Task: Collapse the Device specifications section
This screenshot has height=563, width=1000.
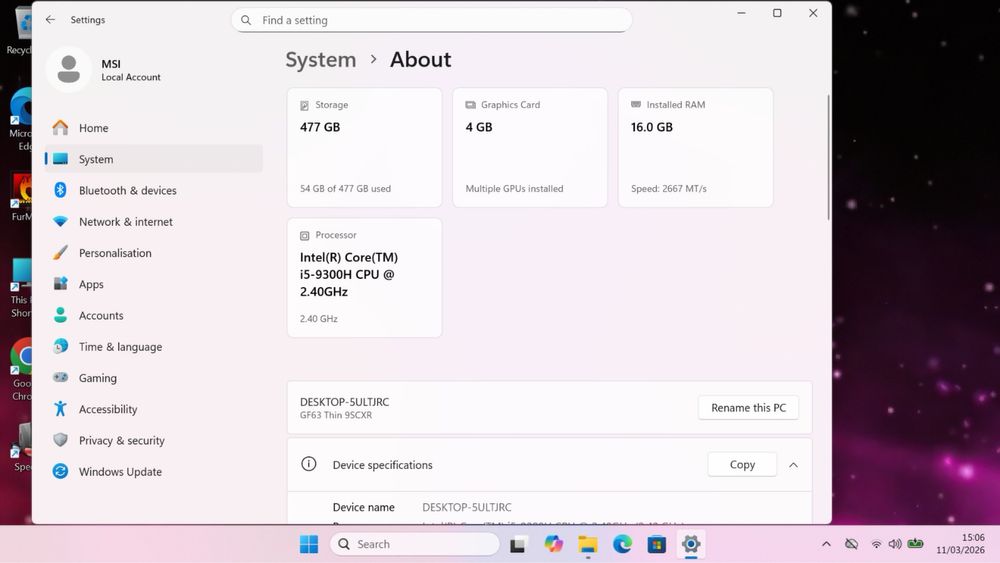Action: click(793, 465)
